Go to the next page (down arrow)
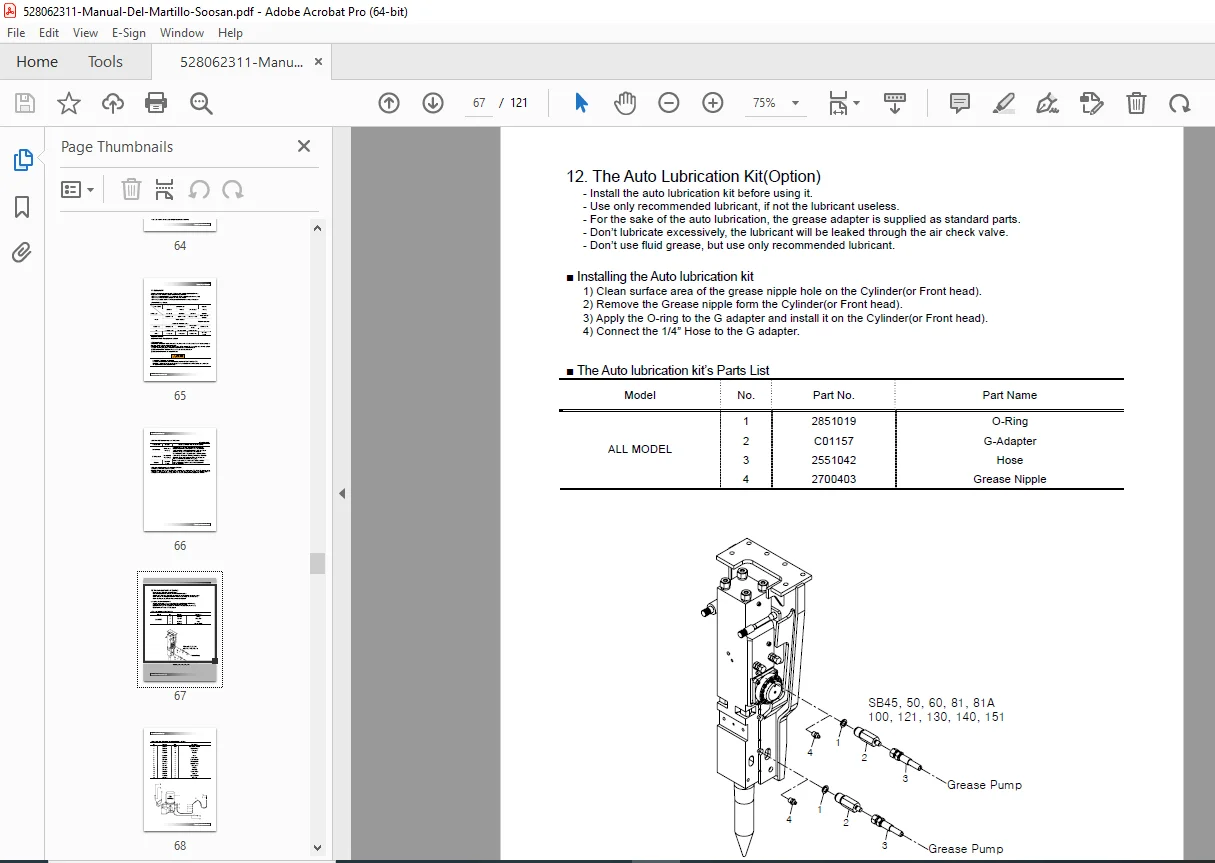The width and height of the screenshot is (1215, 863). coord(432,103)
